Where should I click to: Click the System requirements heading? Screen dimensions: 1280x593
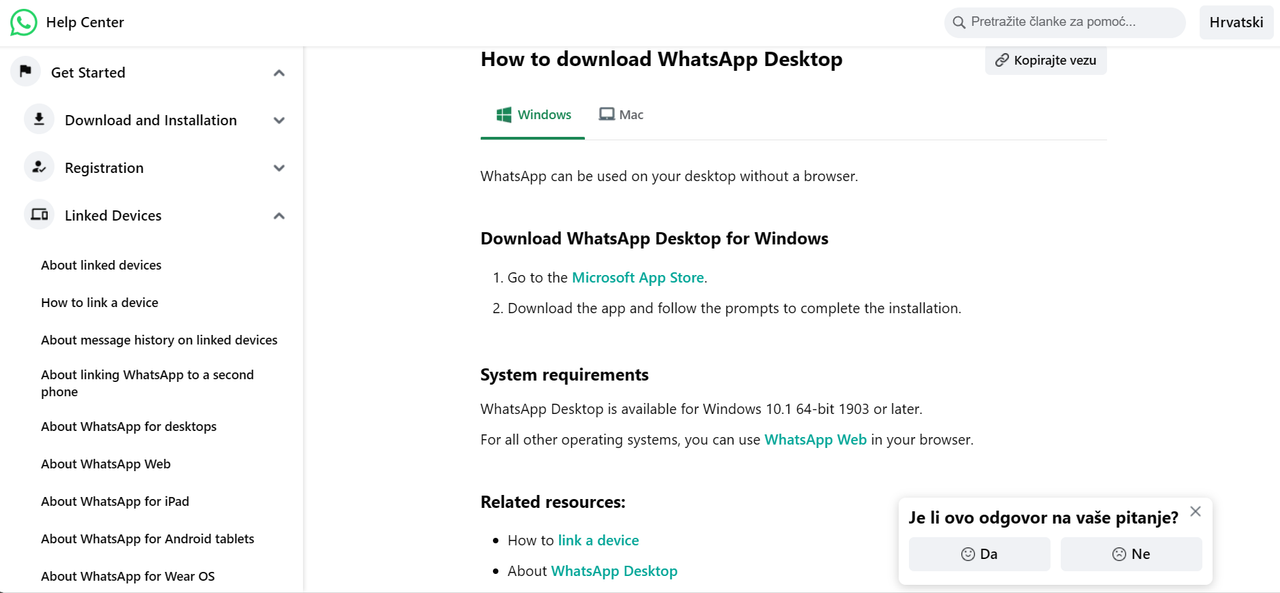[x=564, y=375]
